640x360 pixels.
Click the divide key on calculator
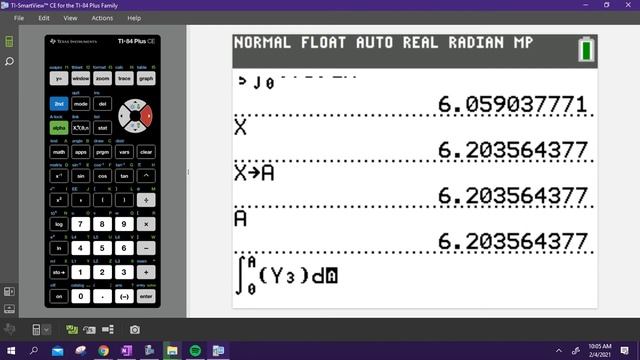(x=146, y=200)
